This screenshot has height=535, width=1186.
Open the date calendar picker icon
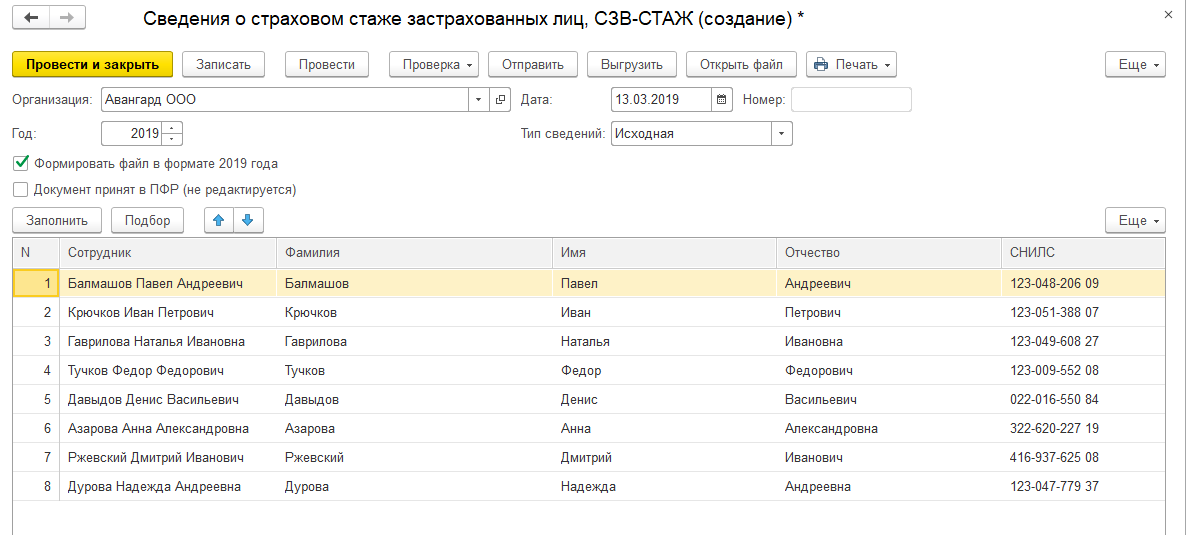click(722, 99)
